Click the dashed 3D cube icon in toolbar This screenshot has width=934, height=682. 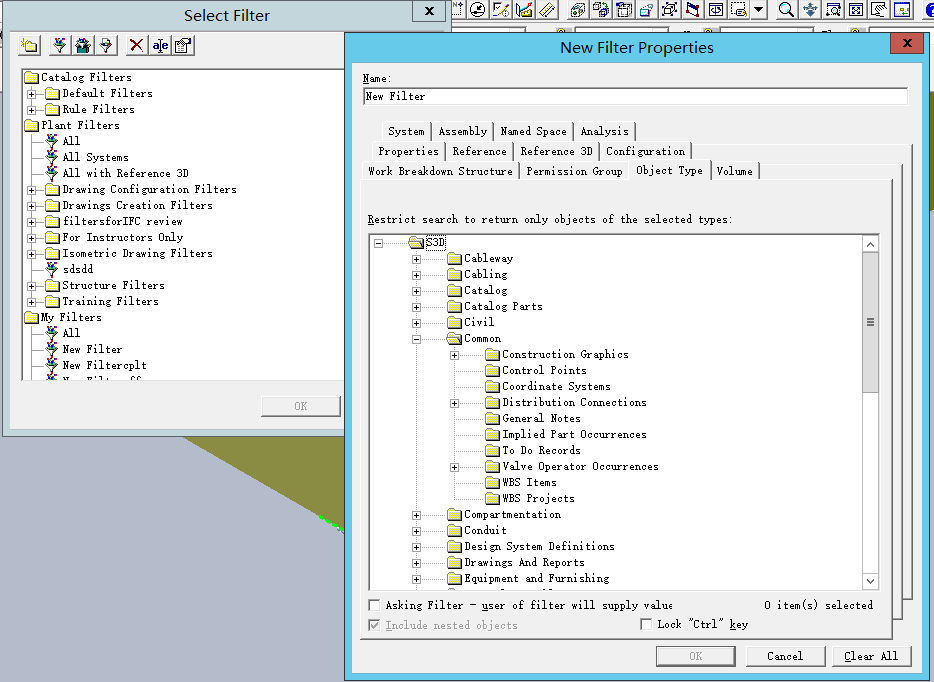tap(577, 10)
